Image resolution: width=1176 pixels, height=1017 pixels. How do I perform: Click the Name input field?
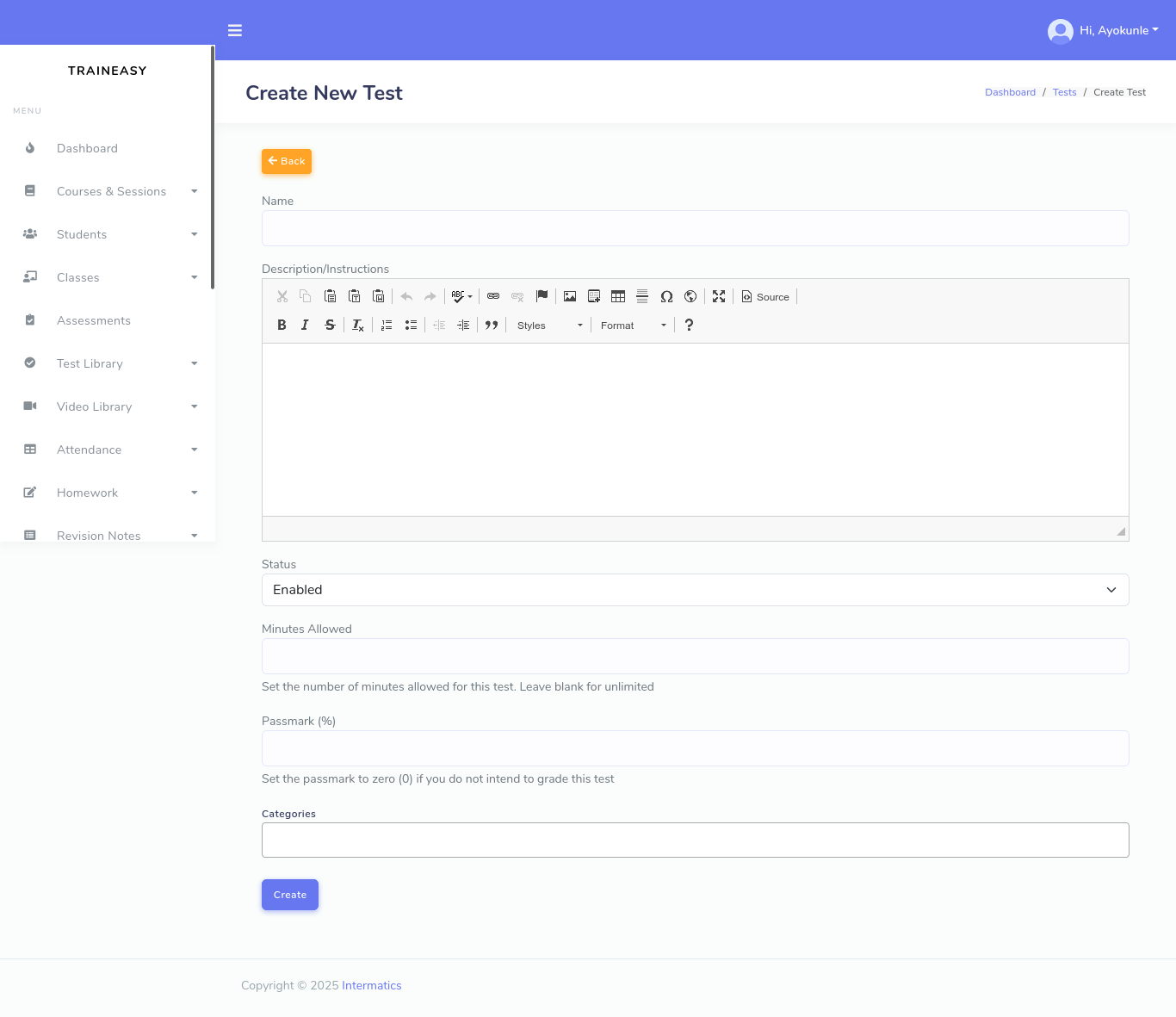695,228
